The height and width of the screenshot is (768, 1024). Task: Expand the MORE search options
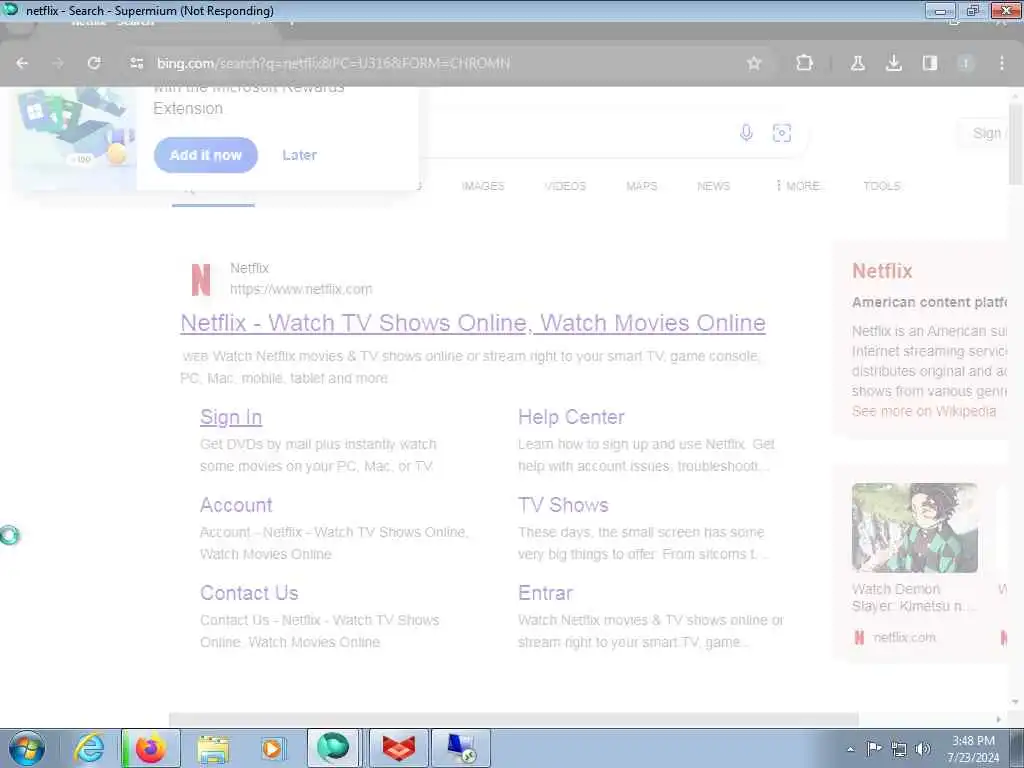coord(798,186)
